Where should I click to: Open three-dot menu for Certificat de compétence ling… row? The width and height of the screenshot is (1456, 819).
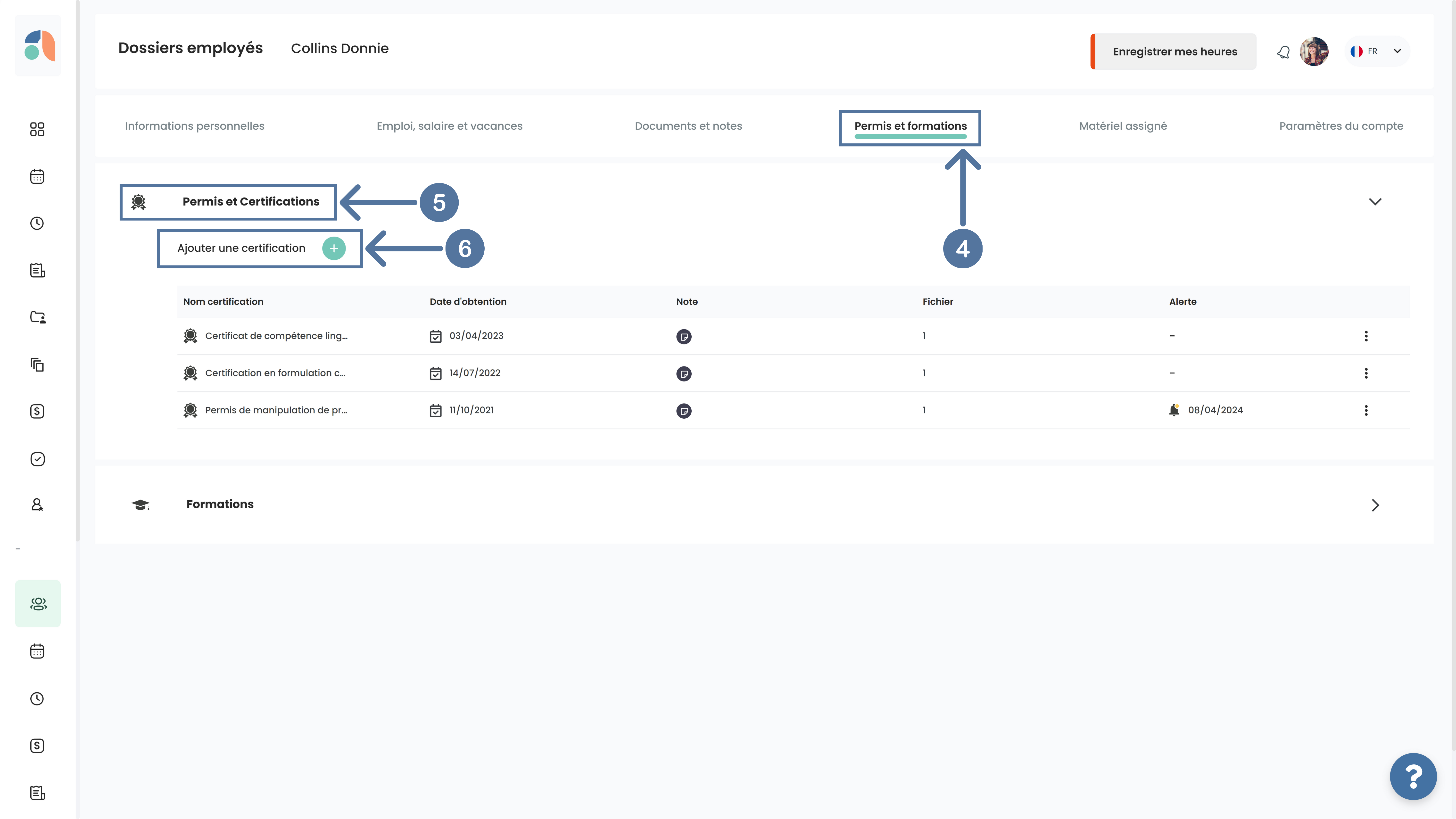point(1366,336)
